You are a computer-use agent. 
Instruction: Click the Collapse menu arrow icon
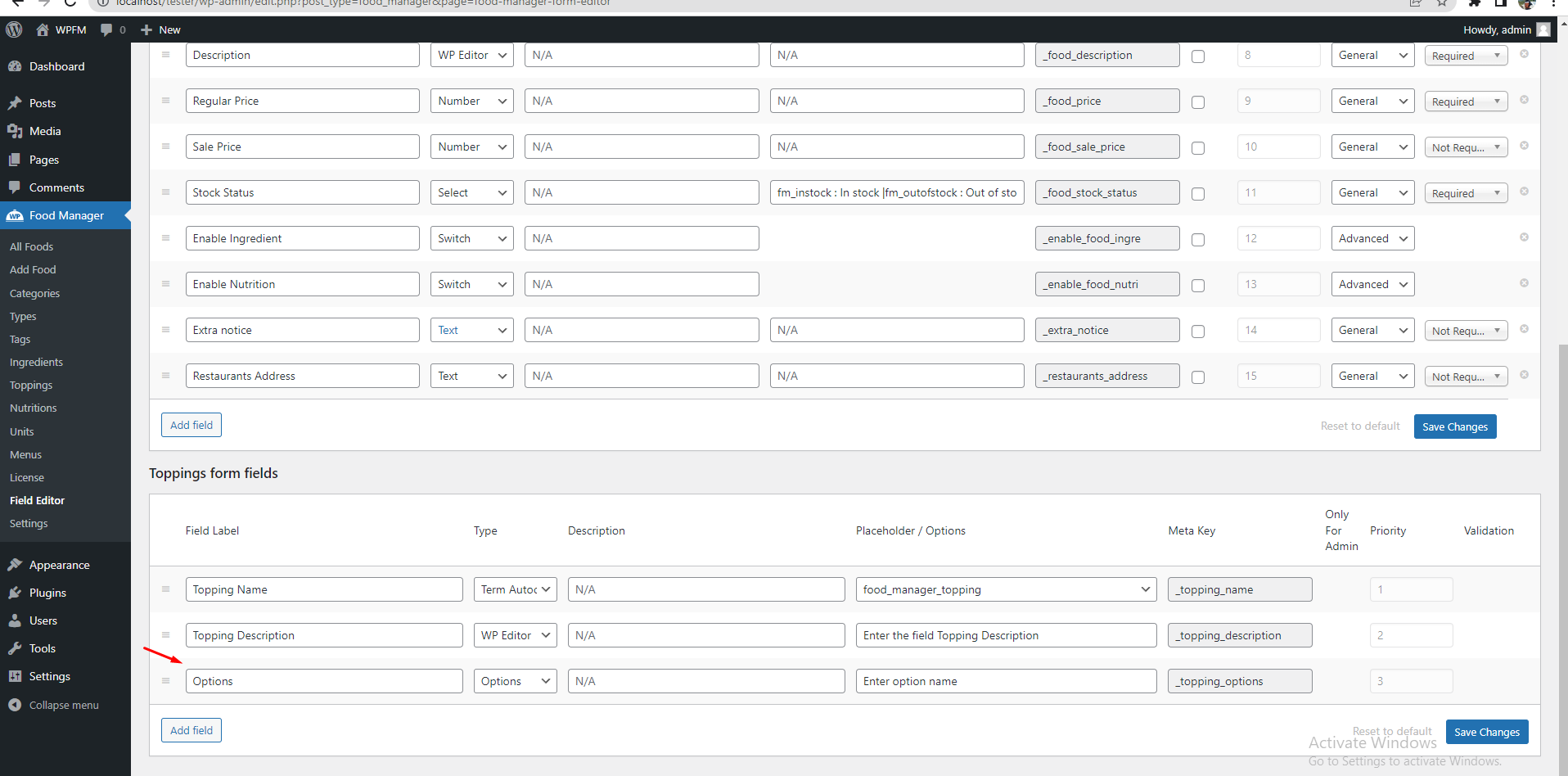click(14, 704)
